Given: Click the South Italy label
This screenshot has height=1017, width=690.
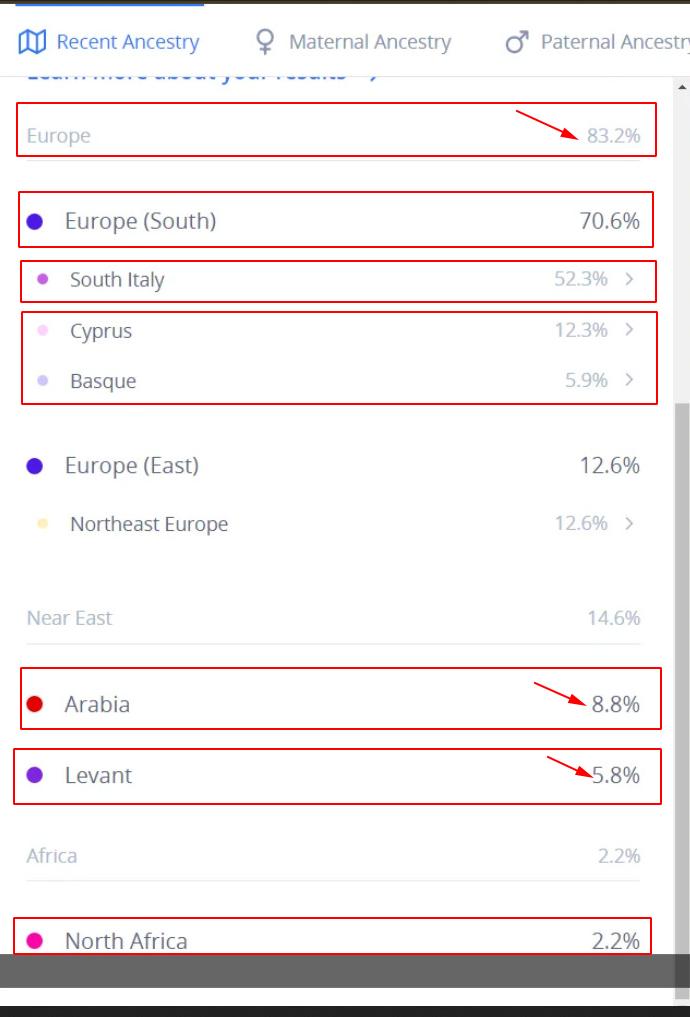Looking at the screenshot, I should tap(117, 280).
